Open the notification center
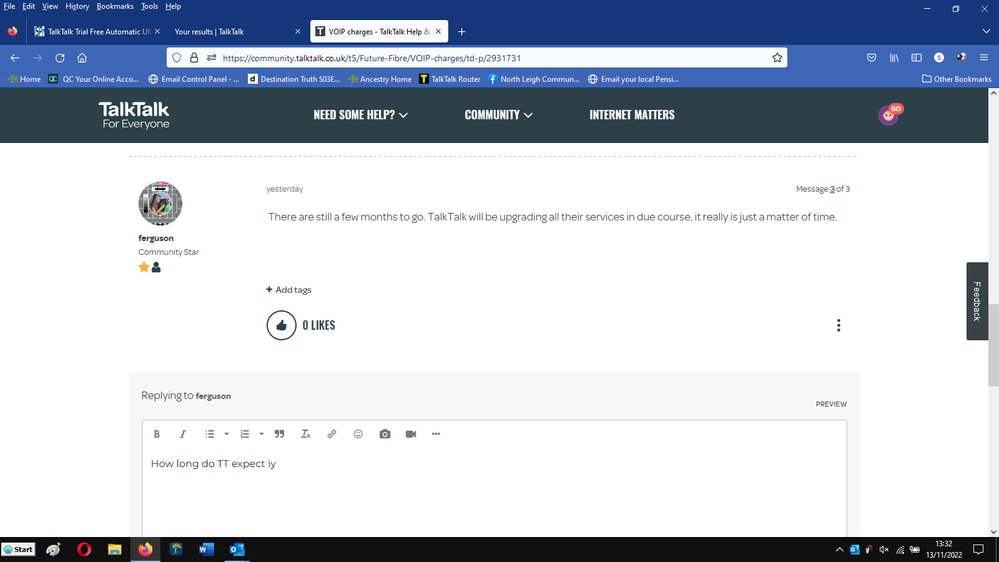Screen dimensions: 999x562 point(979,549)
